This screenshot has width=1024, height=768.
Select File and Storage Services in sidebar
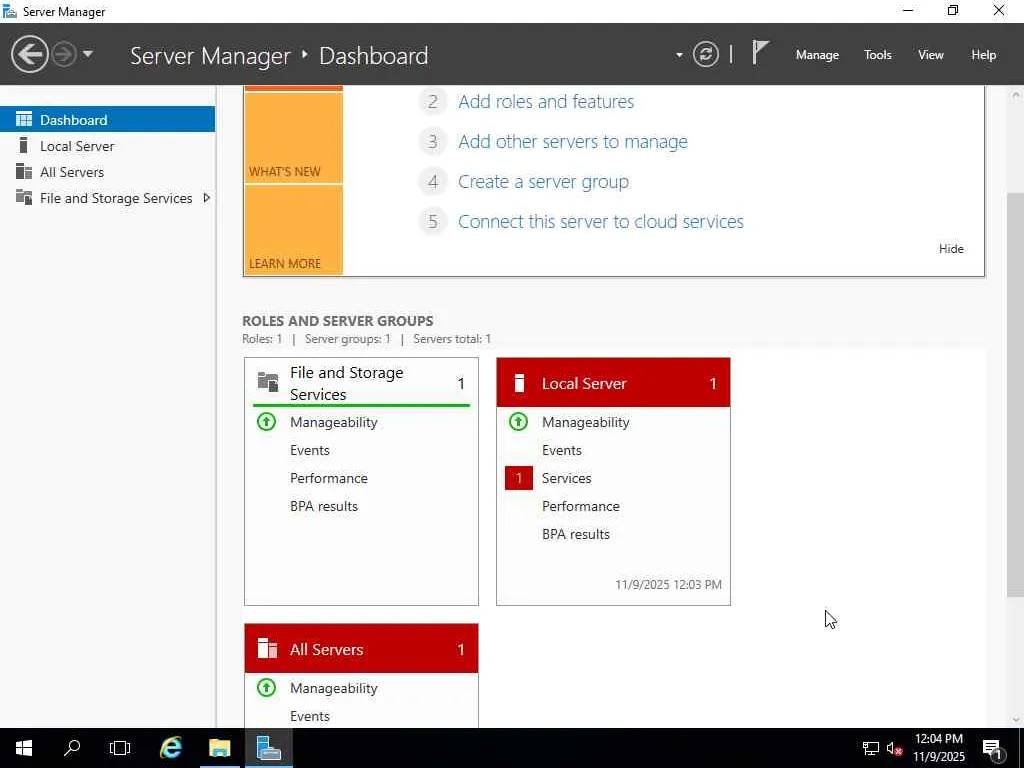tap(107, 198)
